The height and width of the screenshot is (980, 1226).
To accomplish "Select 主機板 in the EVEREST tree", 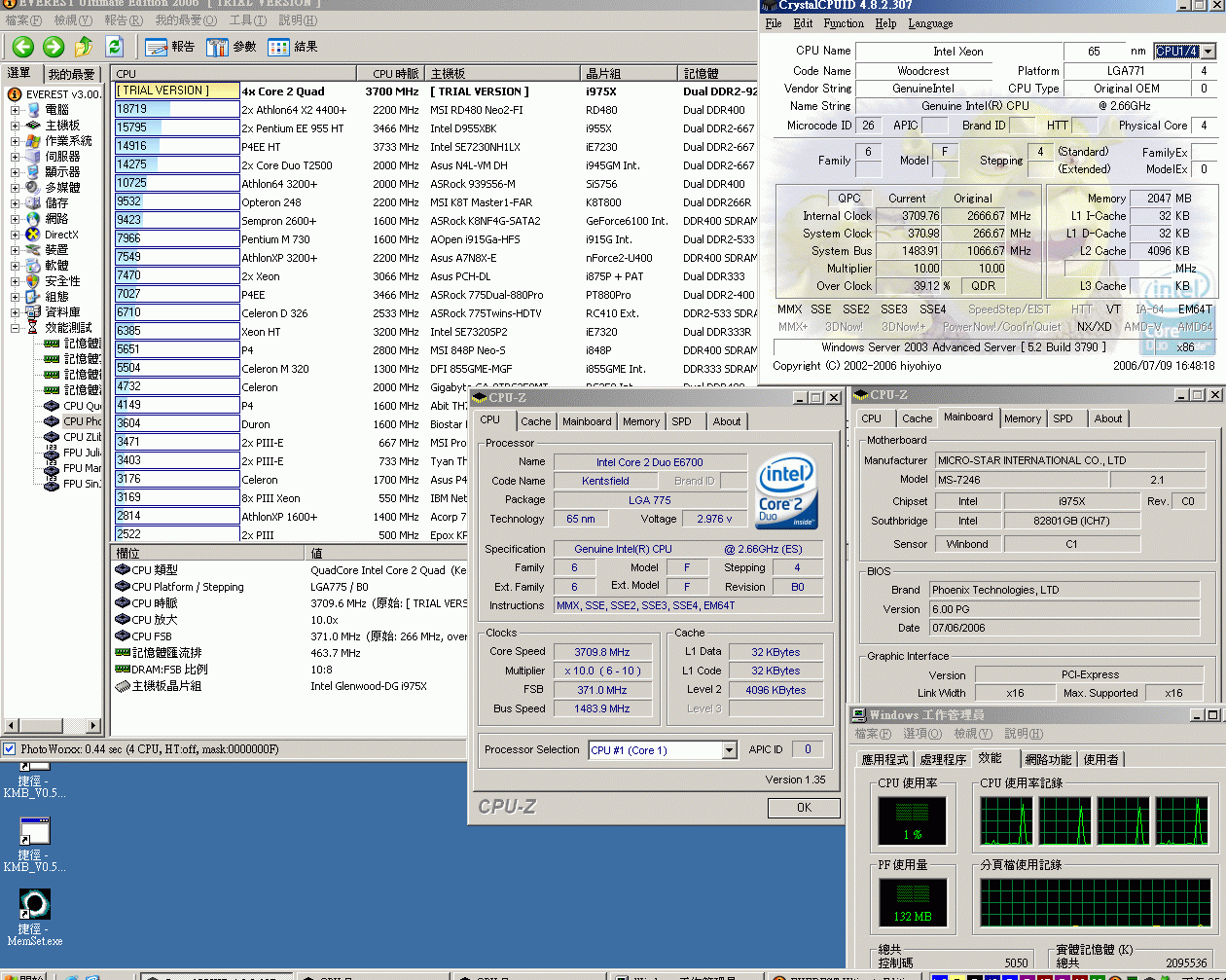I will (62, 126).
